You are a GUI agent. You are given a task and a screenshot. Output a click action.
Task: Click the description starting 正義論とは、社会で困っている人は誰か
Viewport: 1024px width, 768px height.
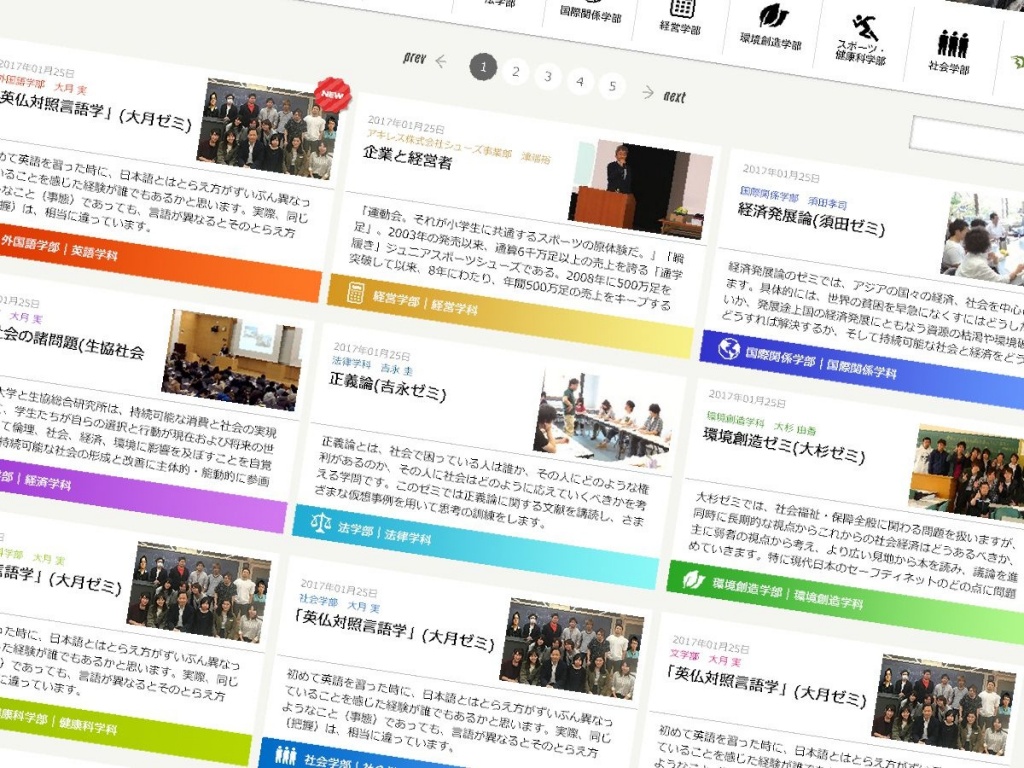[x=482, y=484]
